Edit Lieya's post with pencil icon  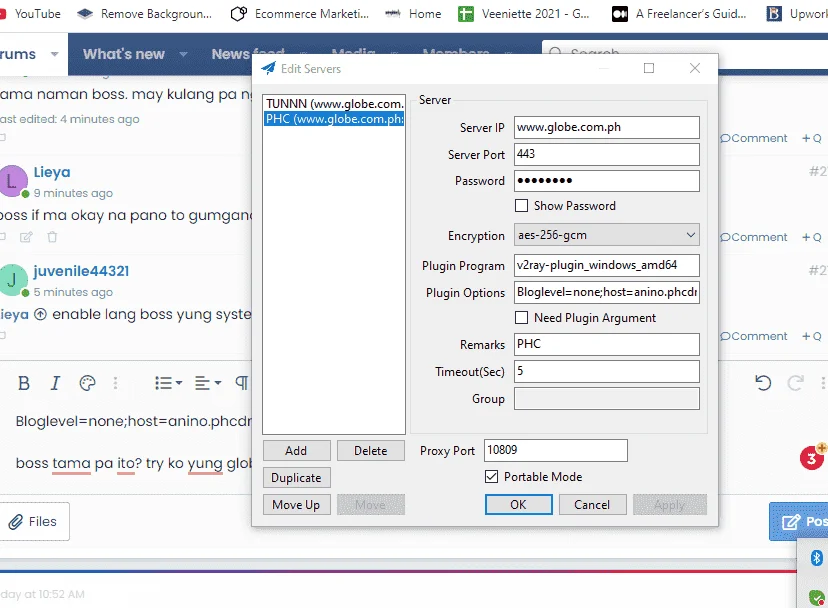(x=26, y=237)
